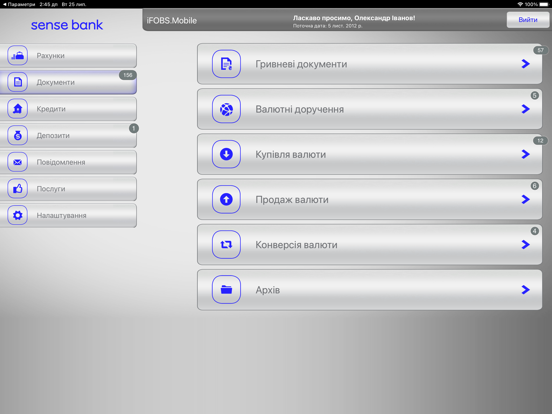Tap the Гривневі документи document icon

click(226, 64)
